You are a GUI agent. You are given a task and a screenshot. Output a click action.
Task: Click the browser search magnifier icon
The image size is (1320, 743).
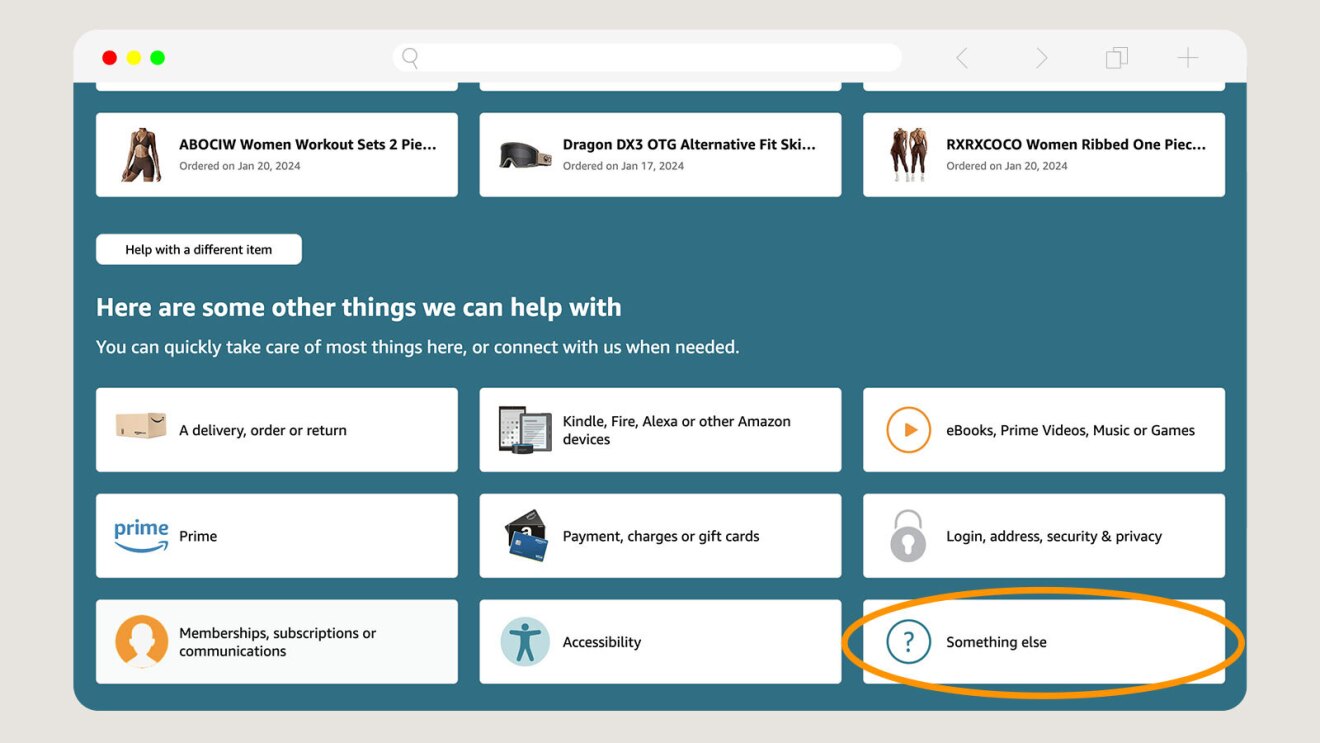coord(410,58)
